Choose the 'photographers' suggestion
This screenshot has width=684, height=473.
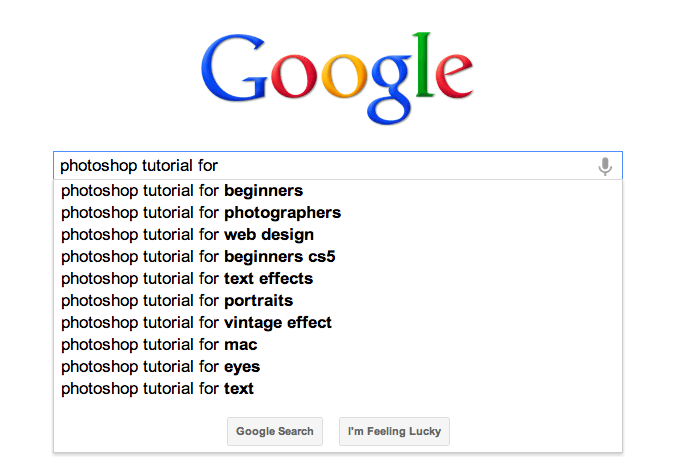point(201,212)
